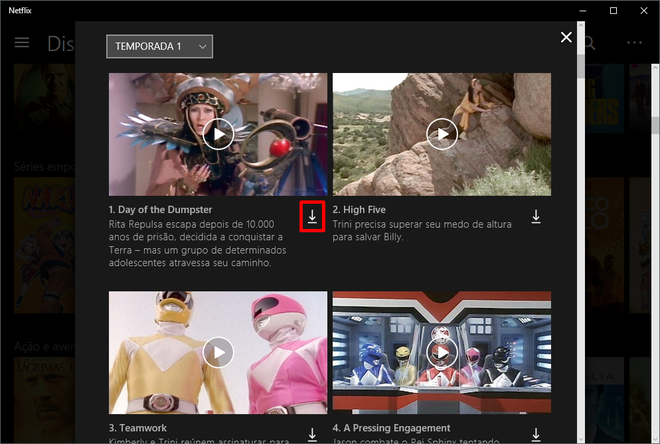The width and height of the screenshot is (660, 444).
Task: Click the episode list scrollbar thumb
Action: pos(581,66)
